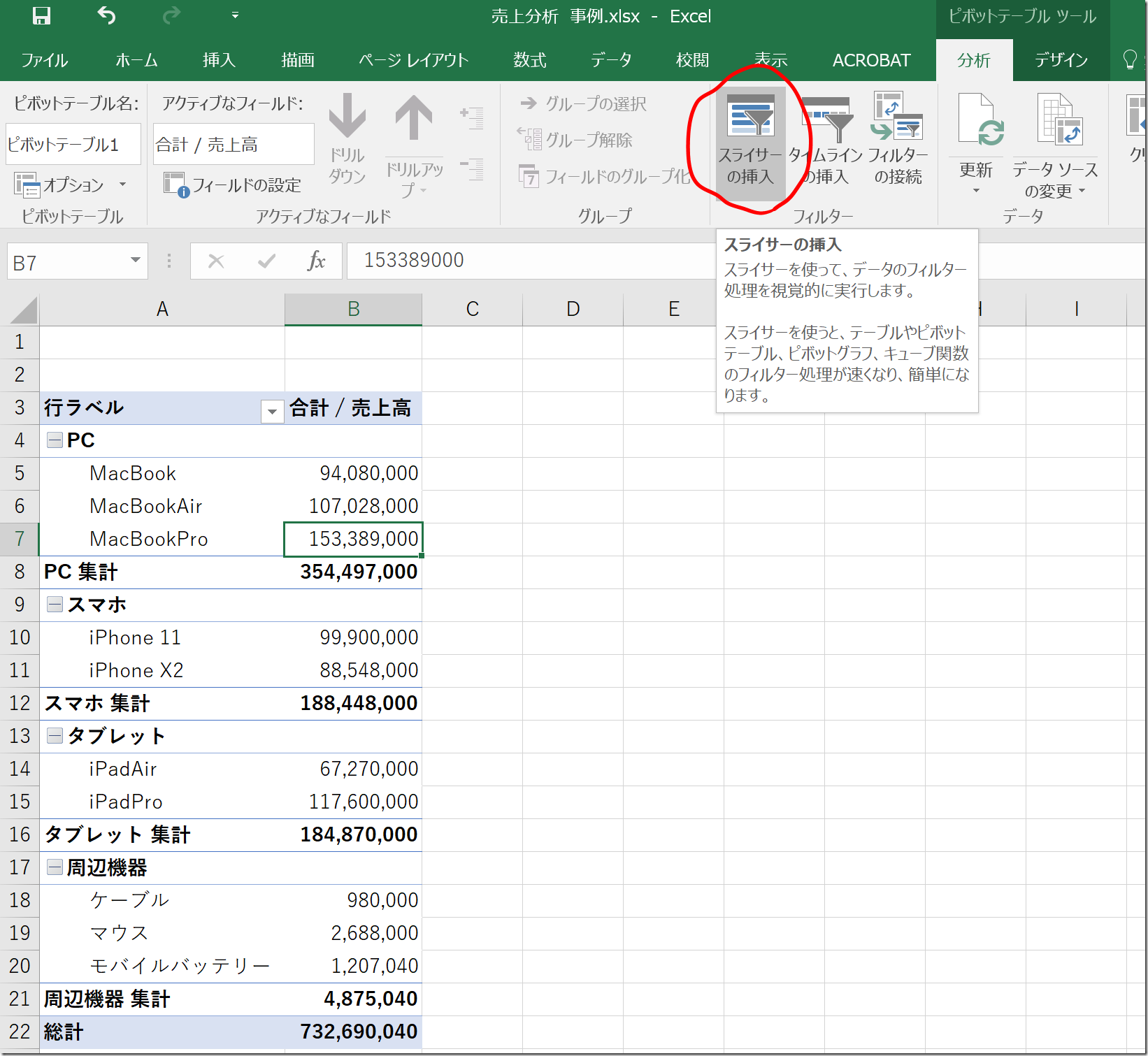Viewport: 1148px width, 1056px height.
Task: Collapse the スマホ group
Action: 55,605
